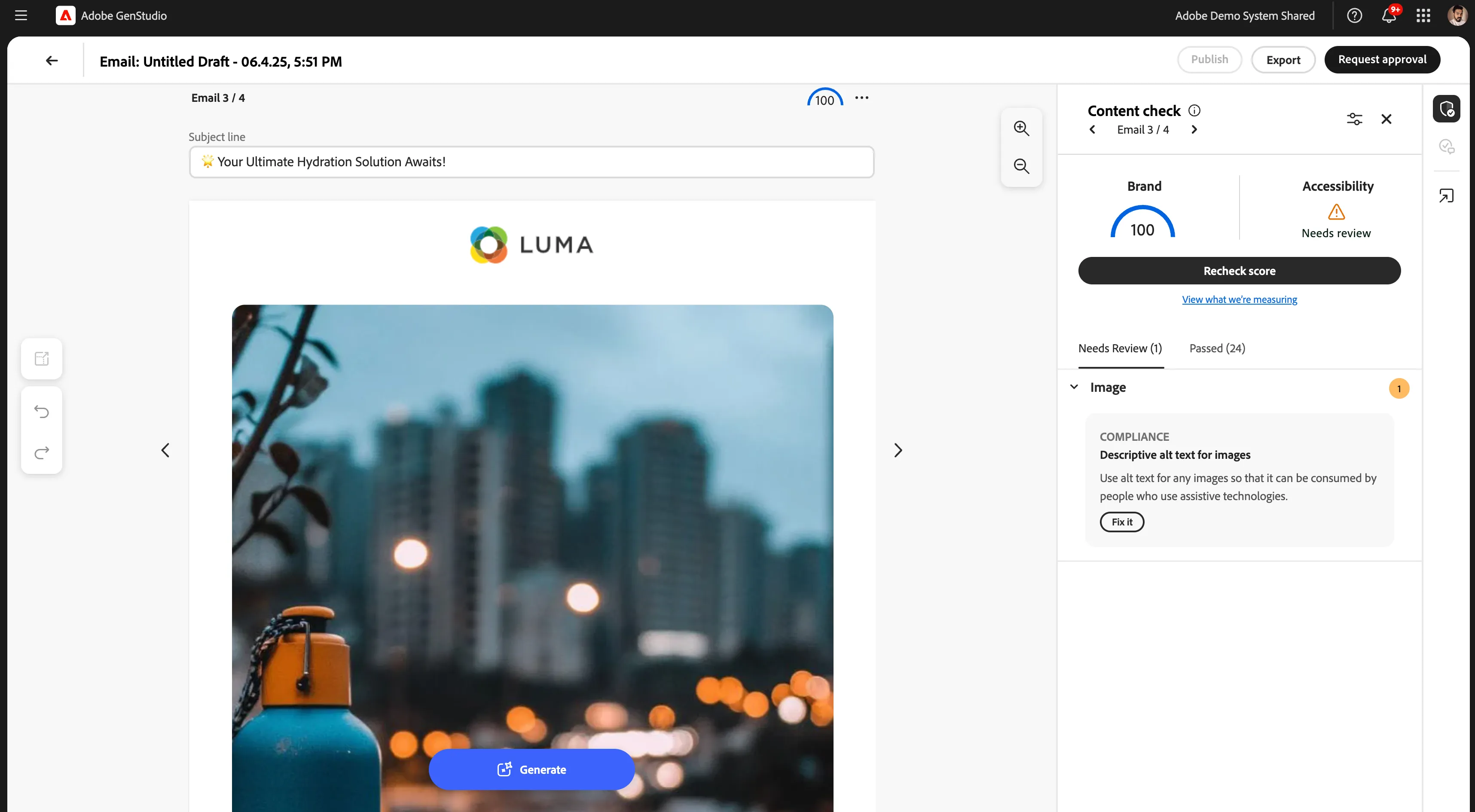This screenshot has height=812, width=1475.
Task: Click into the Subject line field
Action: coord(531,162)
